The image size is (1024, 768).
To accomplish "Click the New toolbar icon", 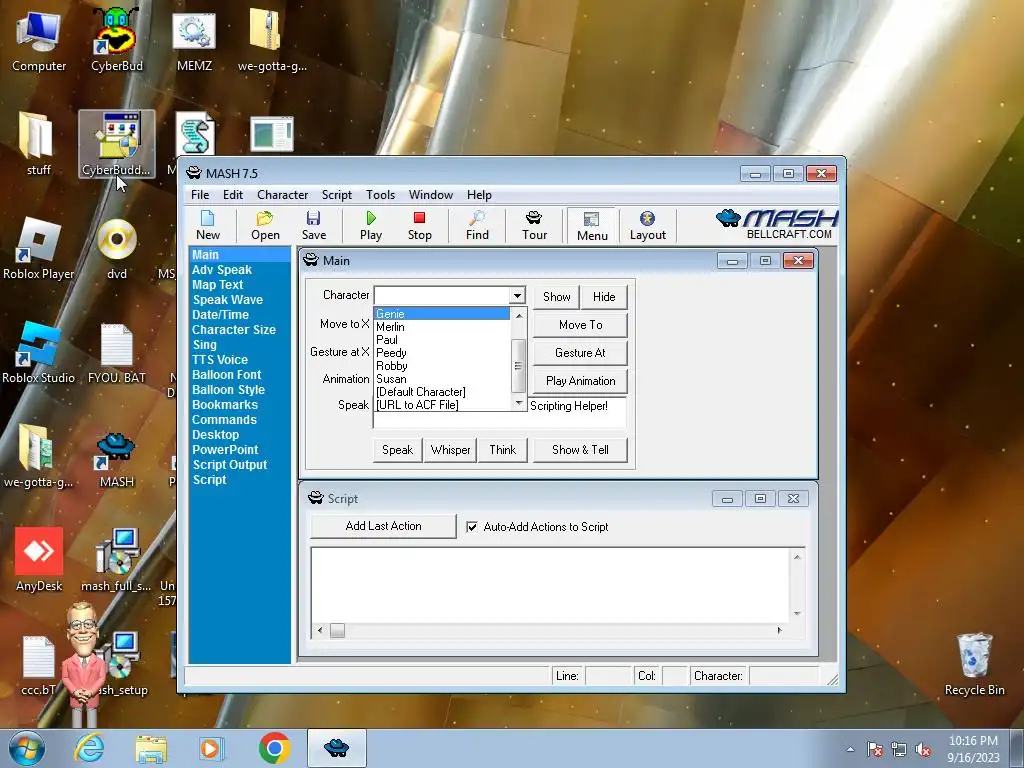I will coord(208,226).
